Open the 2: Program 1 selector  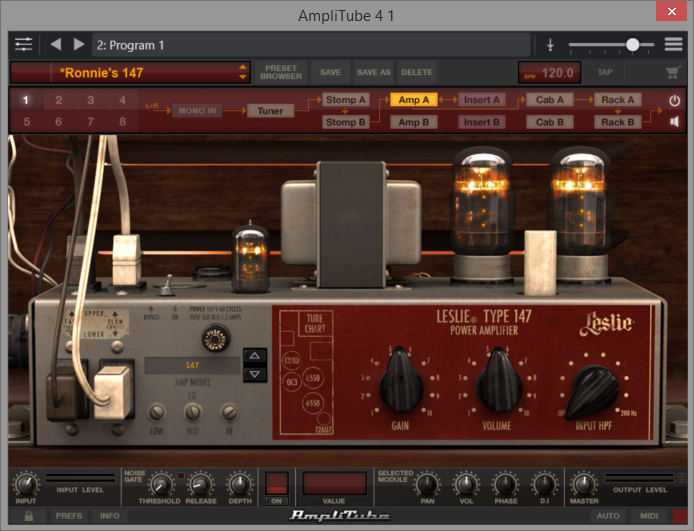(311, 45)
